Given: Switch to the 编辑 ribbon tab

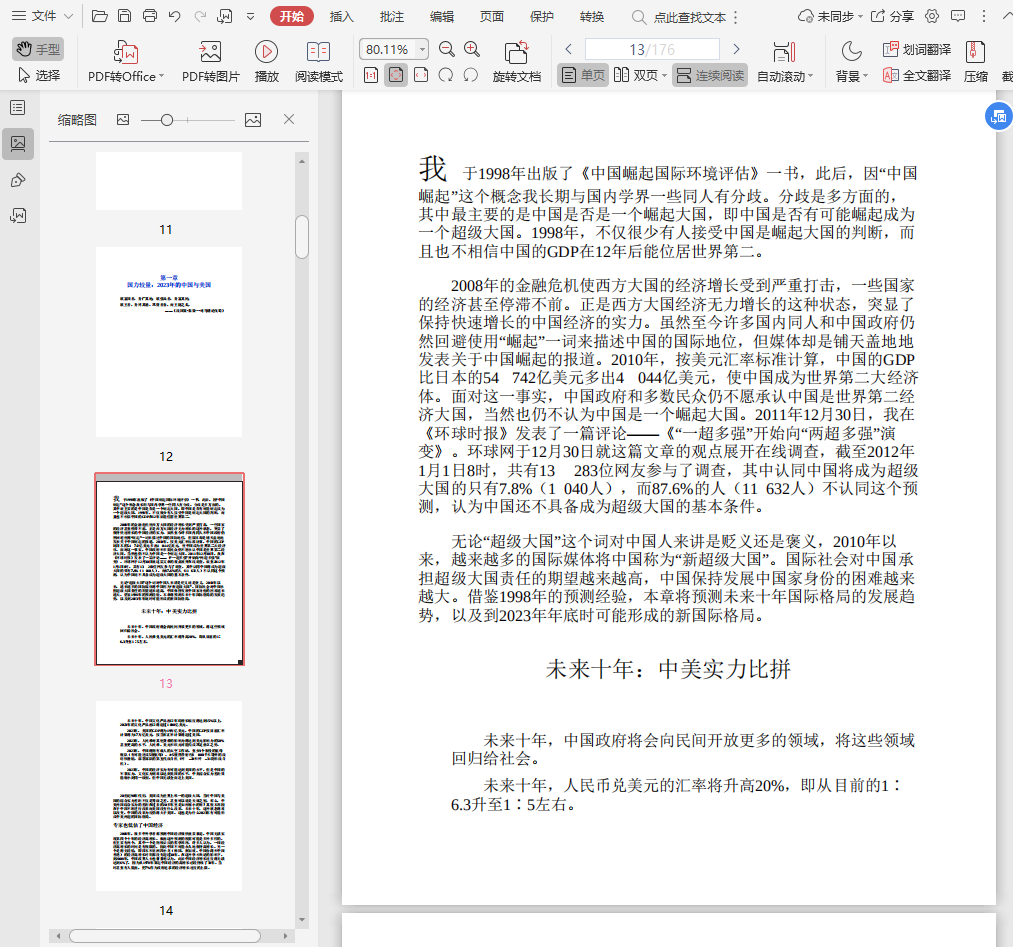Looking at the screenshot, I should (442, 16).
